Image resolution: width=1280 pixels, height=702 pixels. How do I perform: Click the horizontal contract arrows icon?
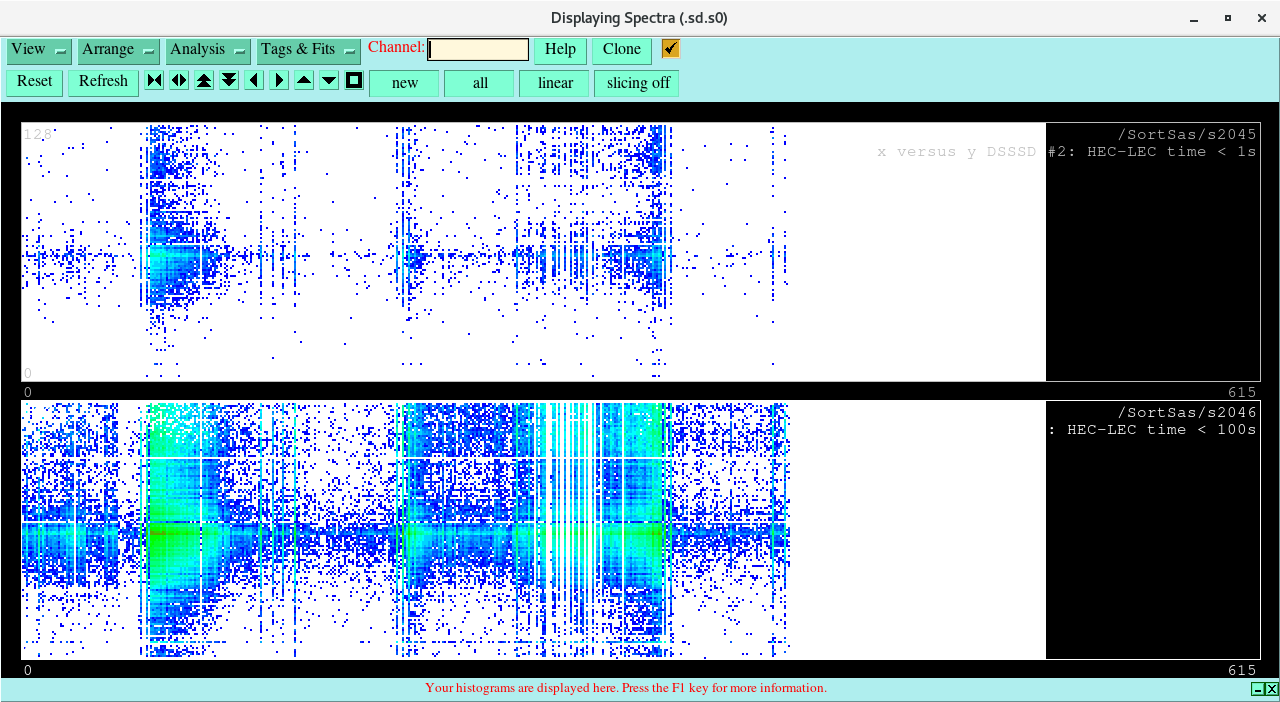click(x=154, y=81)
